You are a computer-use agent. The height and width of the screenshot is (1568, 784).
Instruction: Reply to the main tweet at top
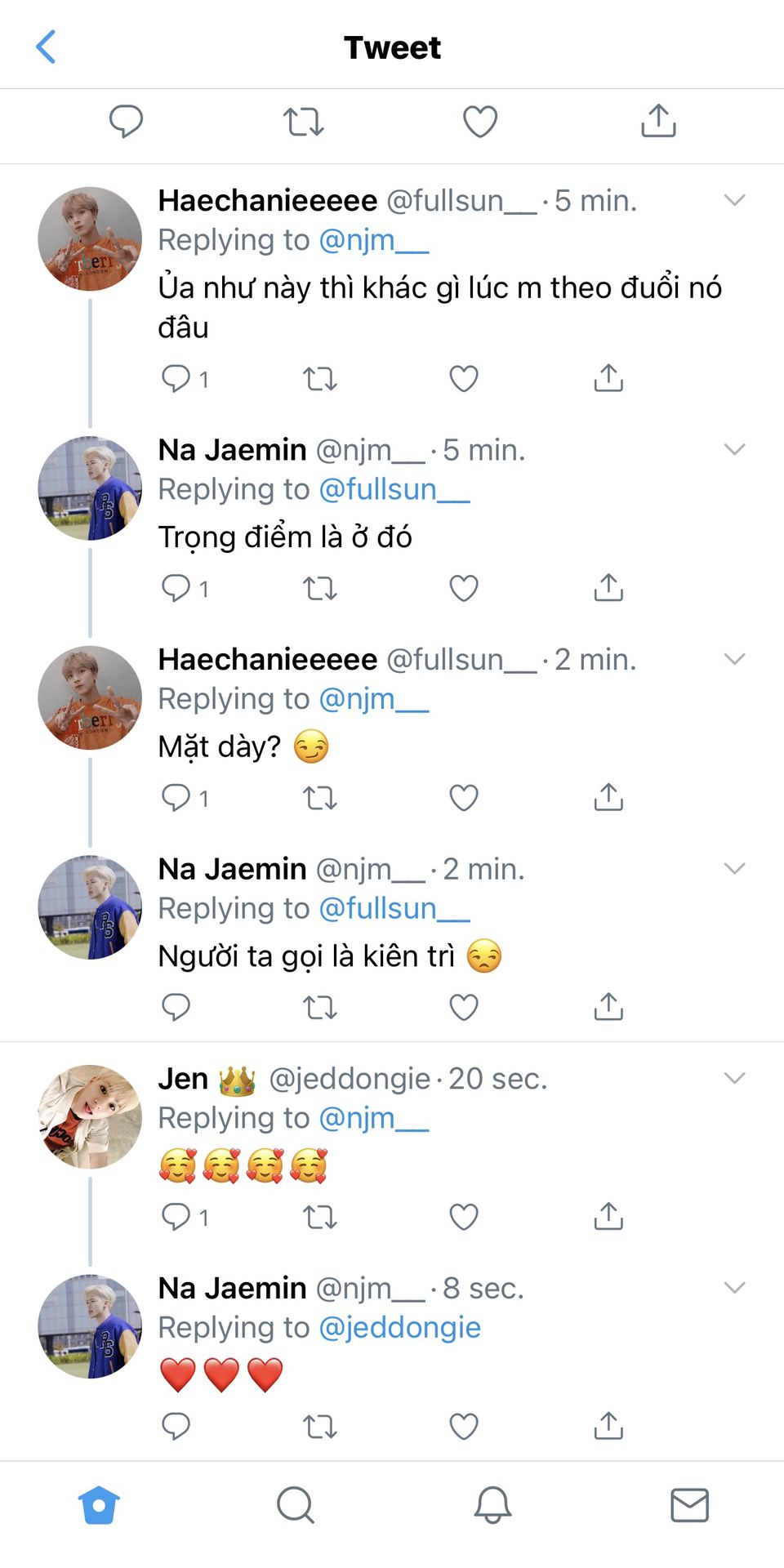(x=127, y=121)
